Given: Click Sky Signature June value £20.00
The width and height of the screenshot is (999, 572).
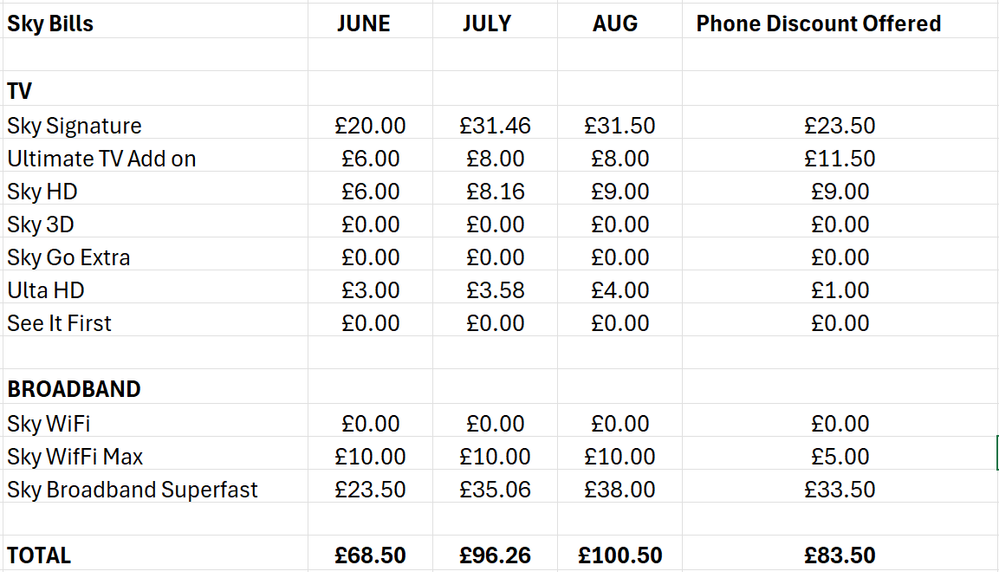Looking at the screenshot, I should pos(370,125).
